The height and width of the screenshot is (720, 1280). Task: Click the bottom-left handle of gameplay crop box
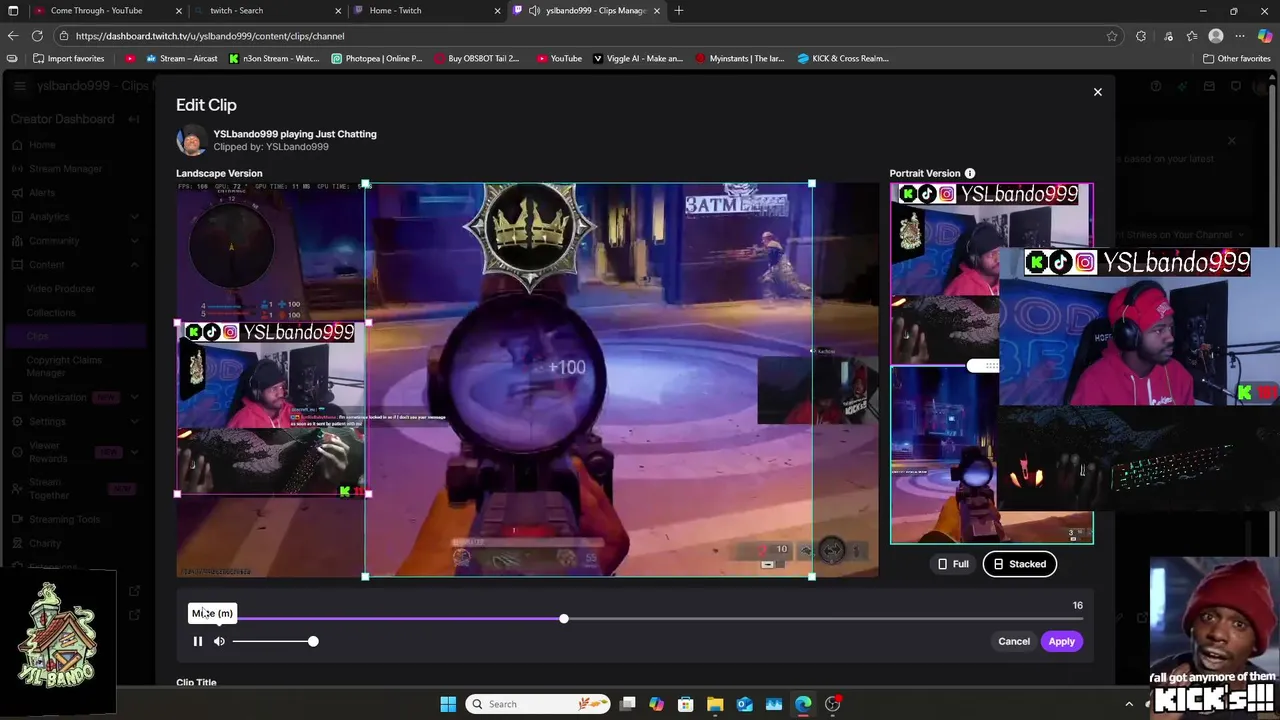365,577
